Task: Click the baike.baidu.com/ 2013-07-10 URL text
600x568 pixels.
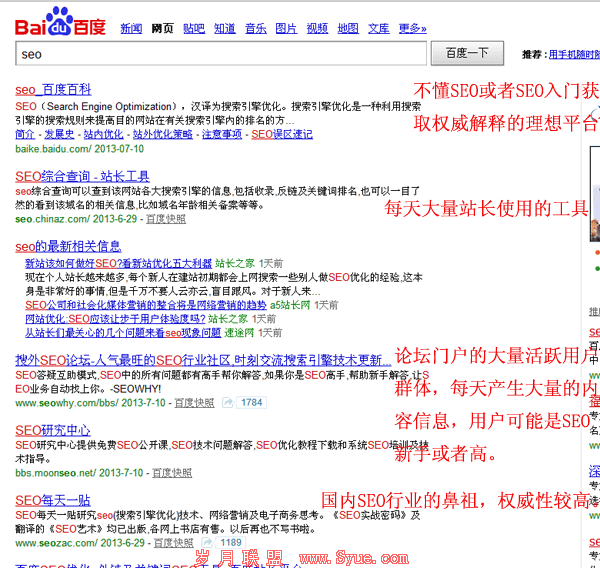Action: pos(80,149)
